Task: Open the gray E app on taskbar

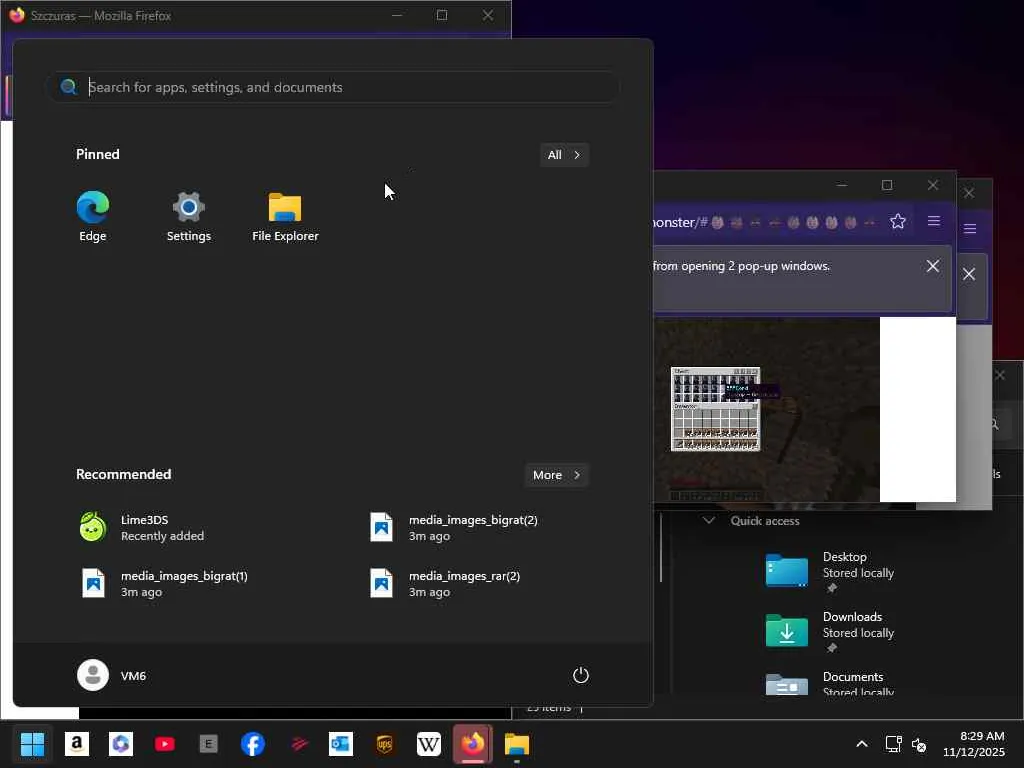Action: (x=208, y=744)
